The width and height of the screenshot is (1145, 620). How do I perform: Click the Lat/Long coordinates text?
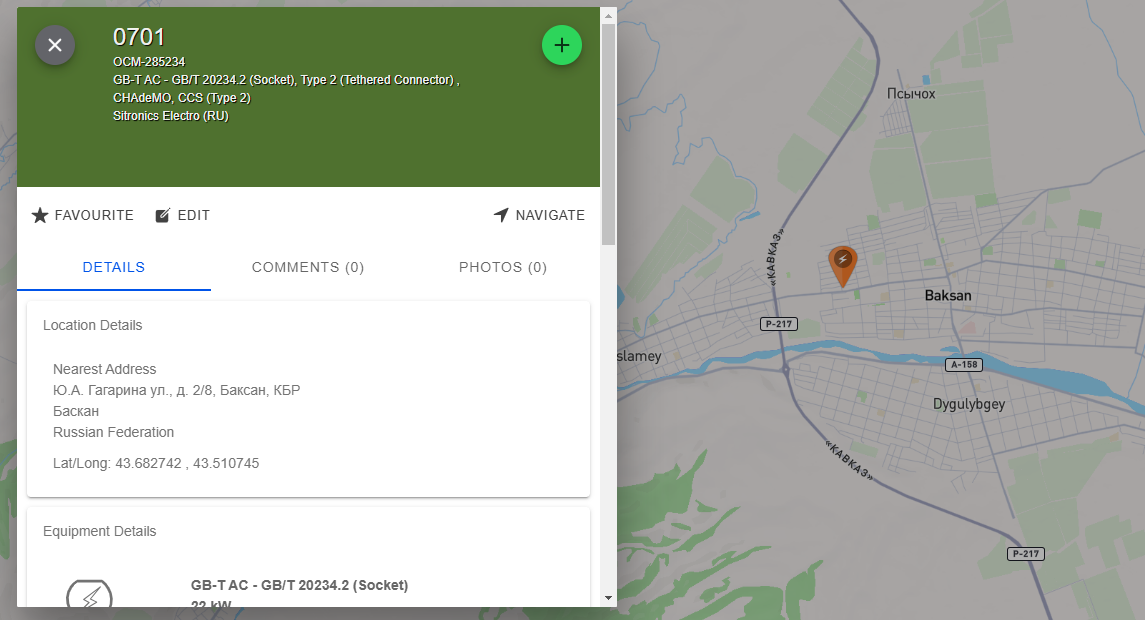pyautogui.click(x=156, y=463)
